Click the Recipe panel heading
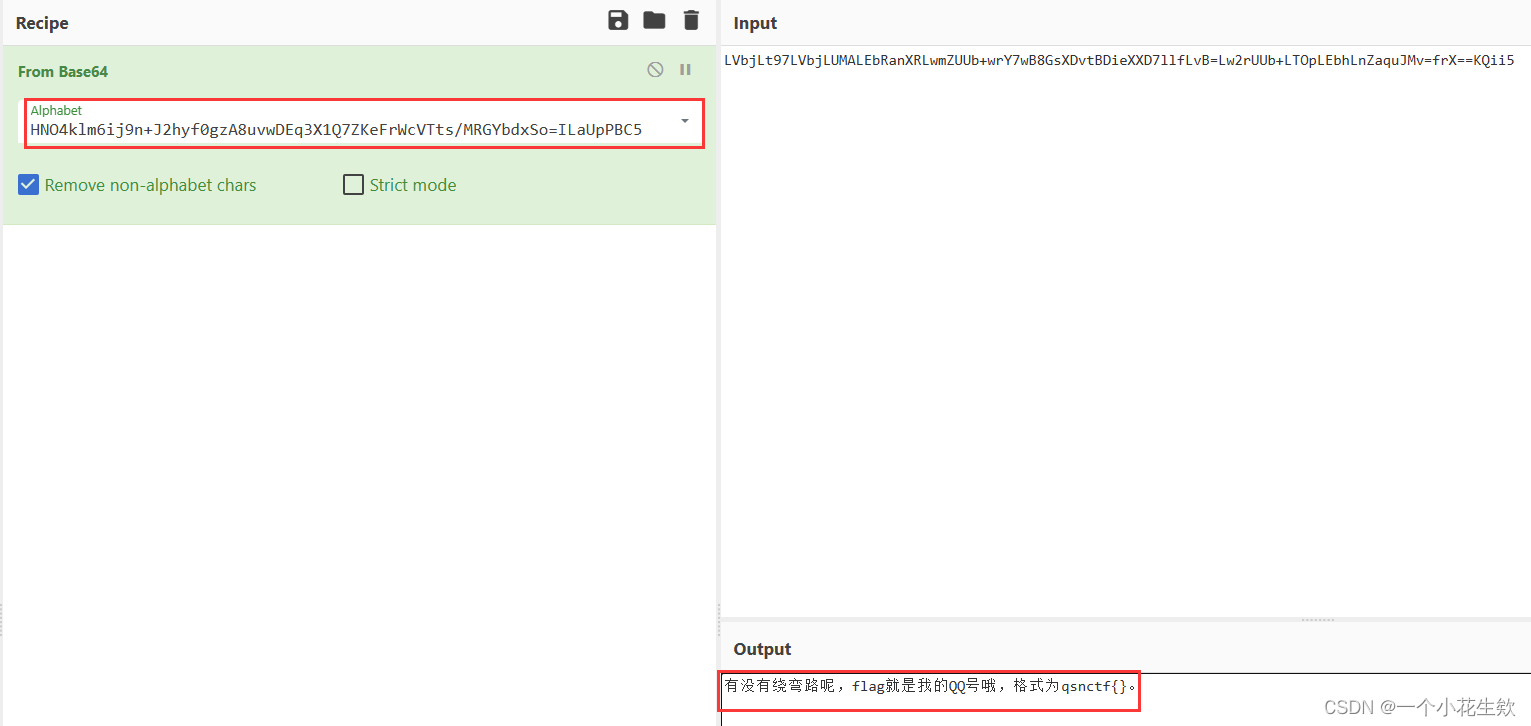Image resolution: width=1531 pixels, height=726 pixels. click(x=42, y=23)
